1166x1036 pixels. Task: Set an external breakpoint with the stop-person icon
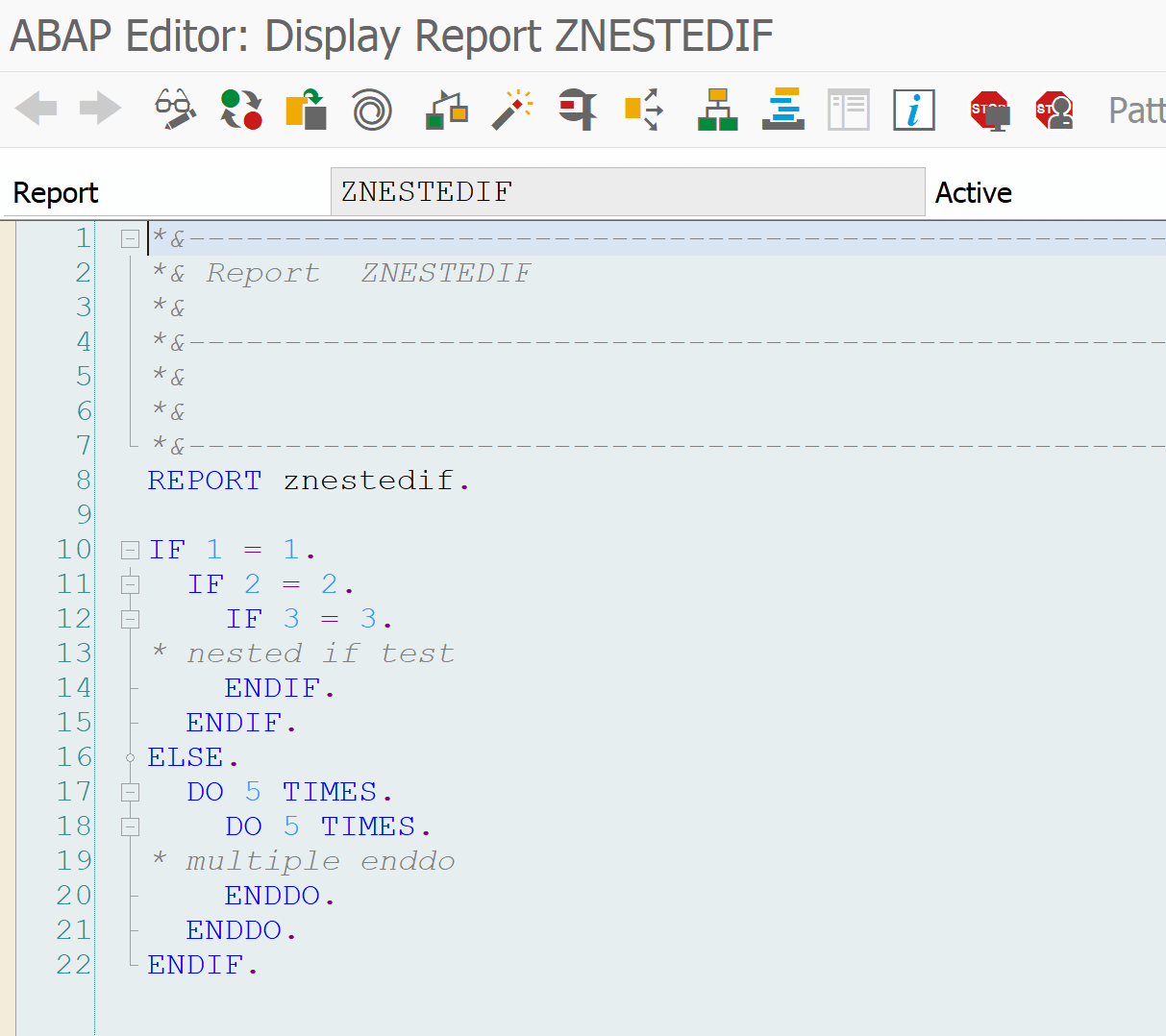coord(1054,110)
